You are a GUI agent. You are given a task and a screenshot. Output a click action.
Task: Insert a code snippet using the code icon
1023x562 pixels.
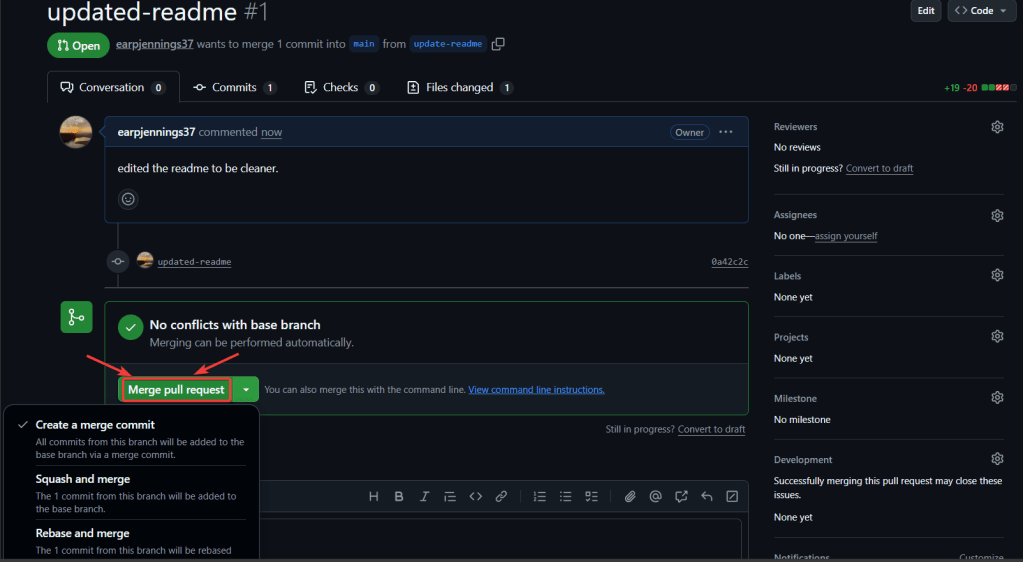click(x=476, y=496)
